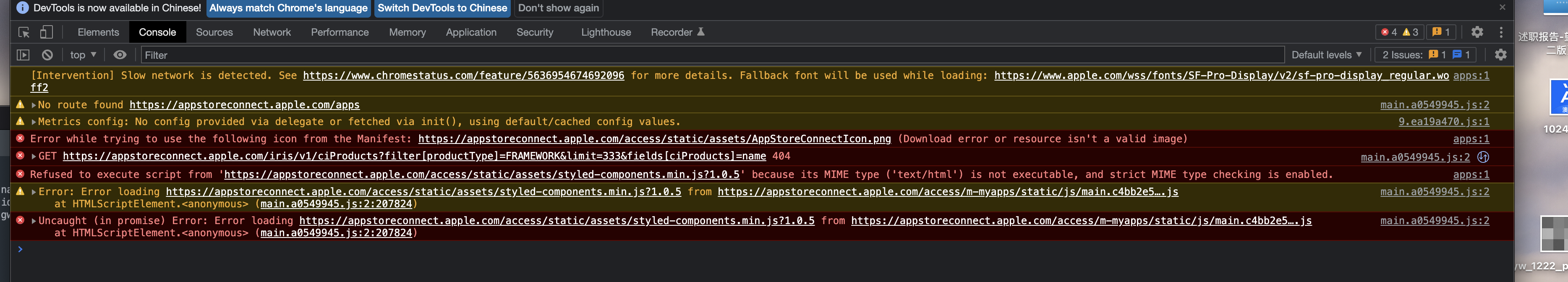Expand the GET ciProducts 404 error
The height and width of the screenshot is (282, 1568).
pos(34,157)
